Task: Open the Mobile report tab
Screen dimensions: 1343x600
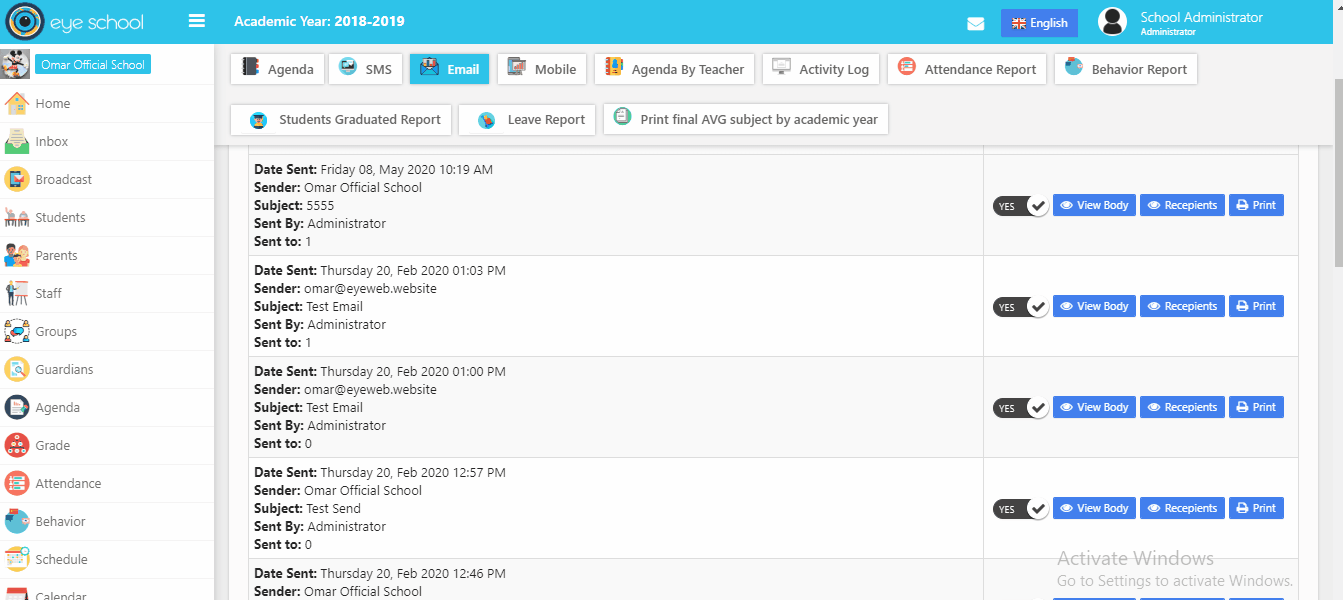Action: click(x=541, y=69)
